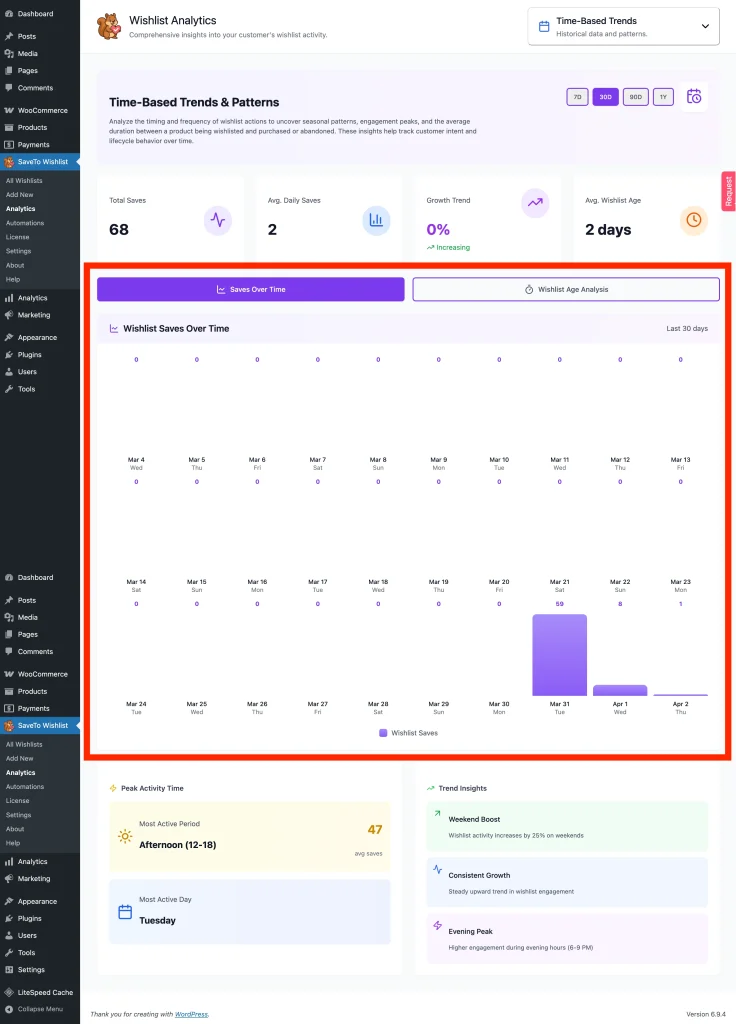
Task: Click the Avg. Wishlist Age clock icon
Action: pos(693,220)
